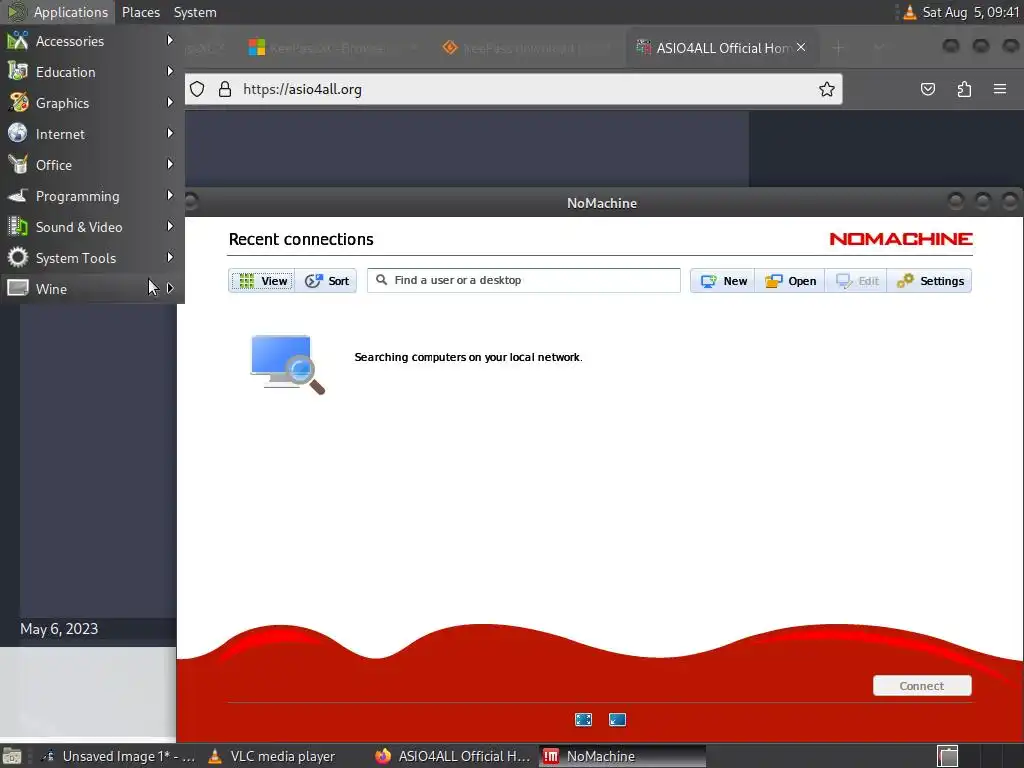Viewport: 1024px width, 768px height.
Task: Click the Connect button
Action: 922,686
